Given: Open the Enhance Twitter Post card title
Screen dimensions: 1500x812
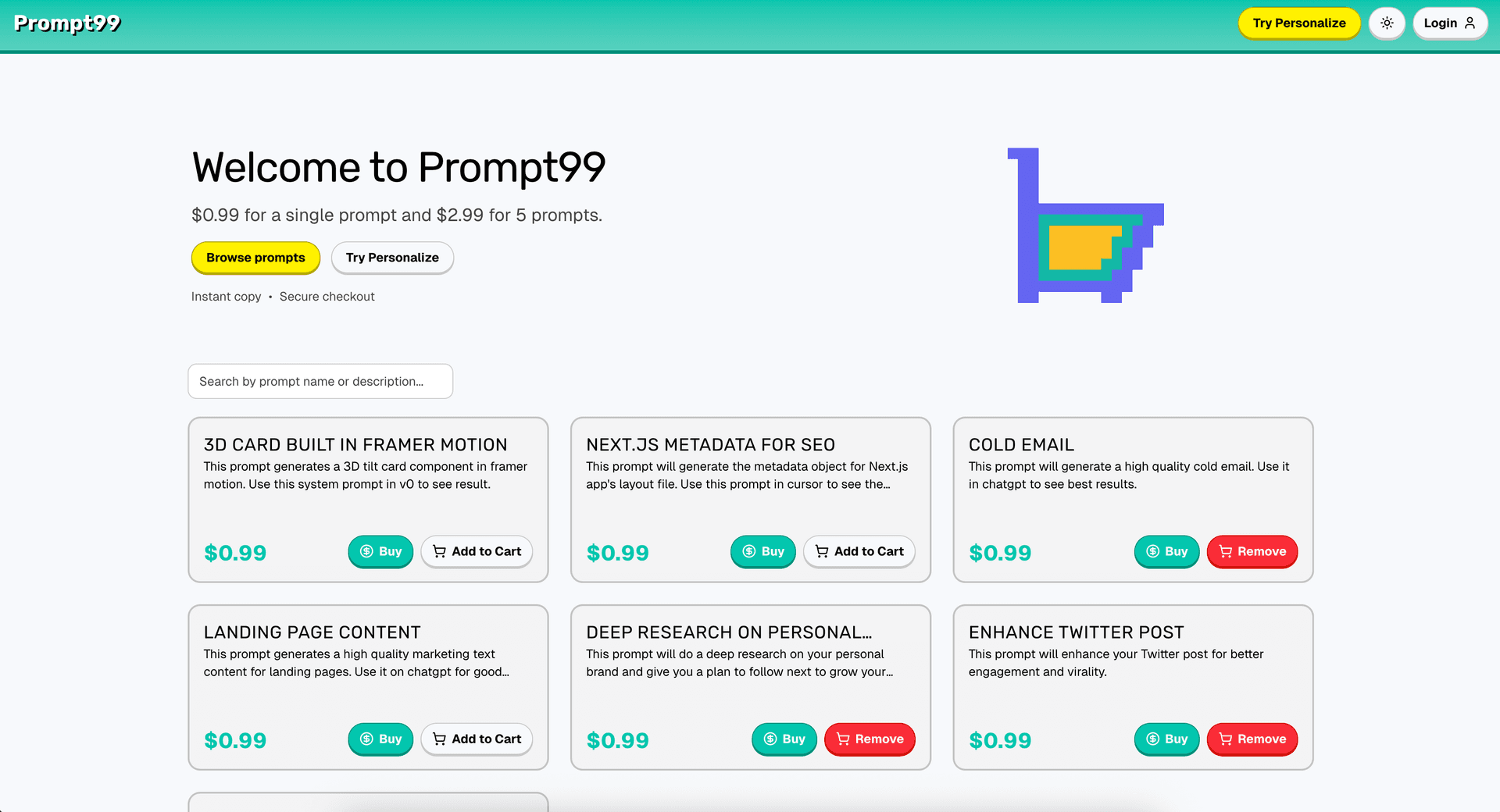Looking at the screenshot, I should [x=1076, y=632].
